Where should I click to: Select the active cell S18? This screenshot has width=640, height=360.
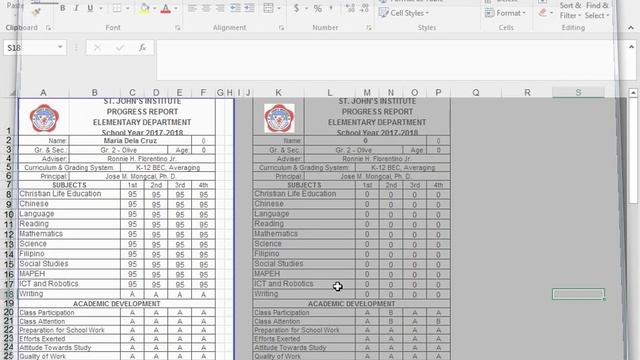[x=578, y=294]
